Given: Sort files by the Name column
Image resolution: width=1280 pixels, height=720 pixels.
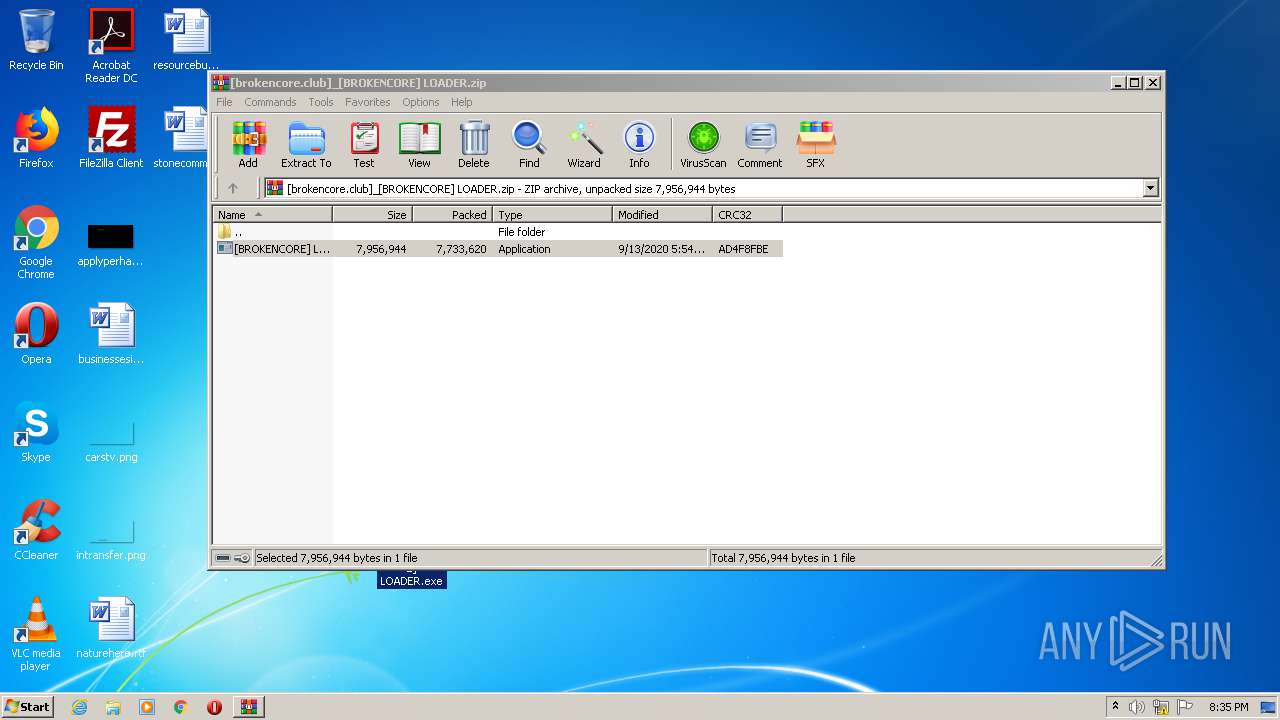Looking at the screenshot, I should [x=273, y=215].
